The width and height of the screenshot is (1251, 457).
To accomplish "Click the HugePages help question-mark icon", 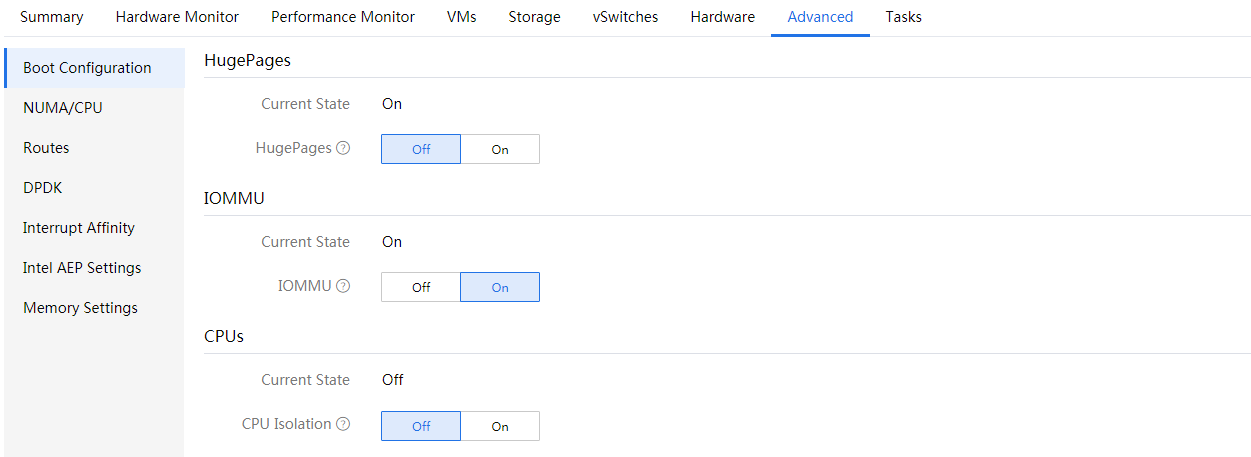I will (x=343, y=148).
